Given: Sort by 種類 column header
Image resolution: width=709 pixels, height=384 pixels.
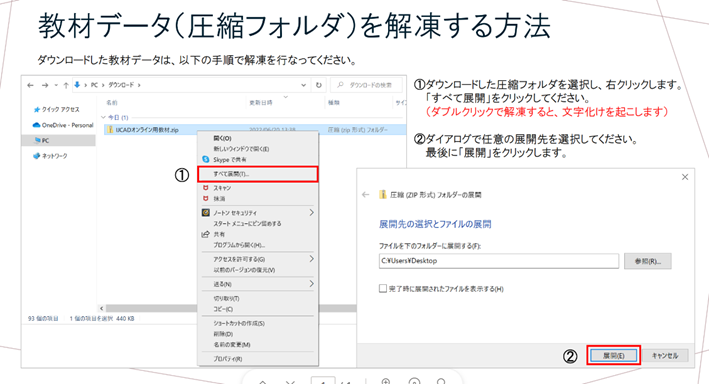Looking at the screenshot, I should [334, 103].
